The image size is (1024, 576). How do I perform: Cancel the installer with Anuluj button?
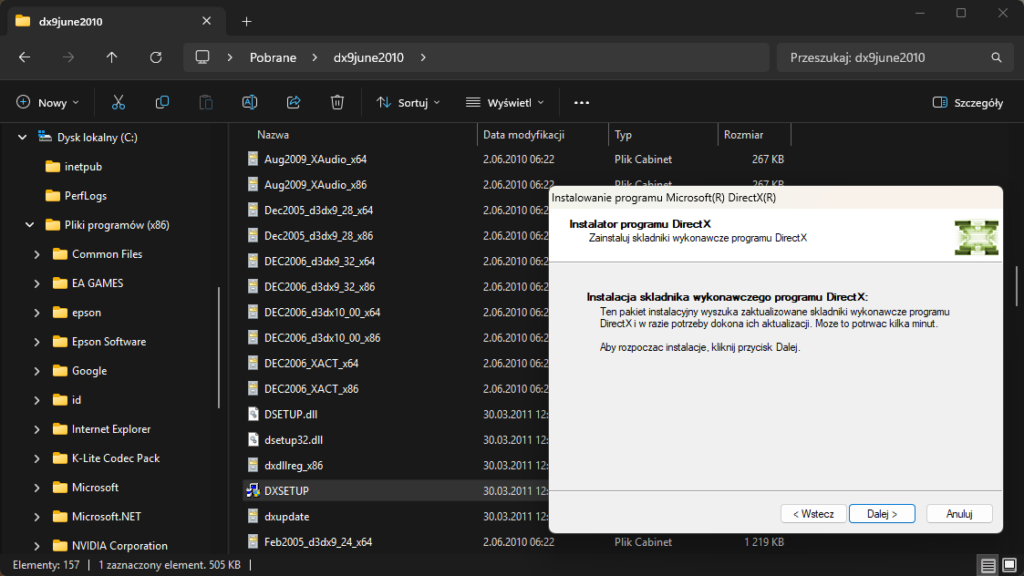click(x=959, y=513)
